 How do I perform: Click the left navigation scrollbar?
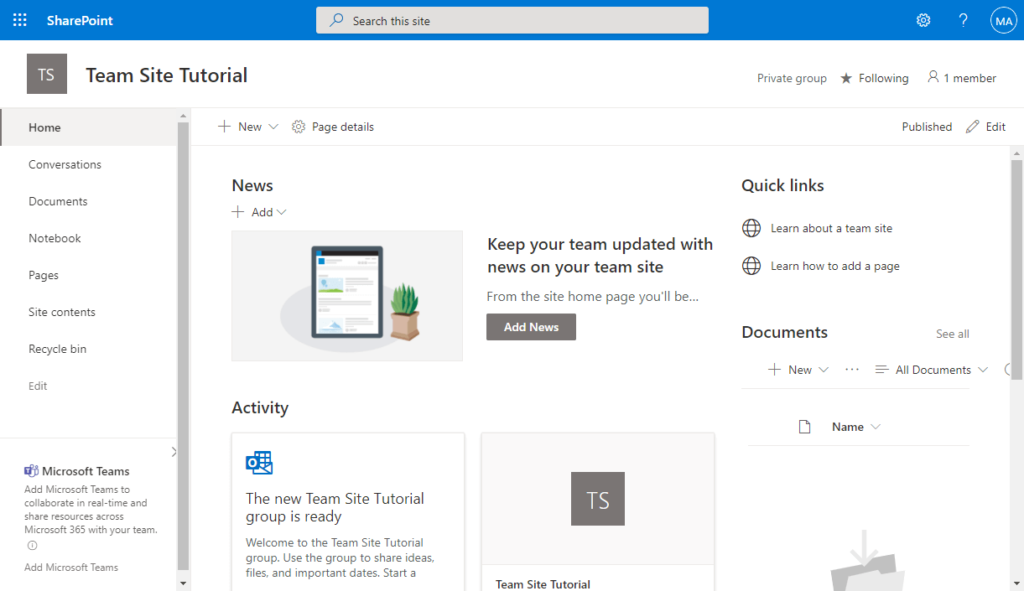click(x=183, y=346)
